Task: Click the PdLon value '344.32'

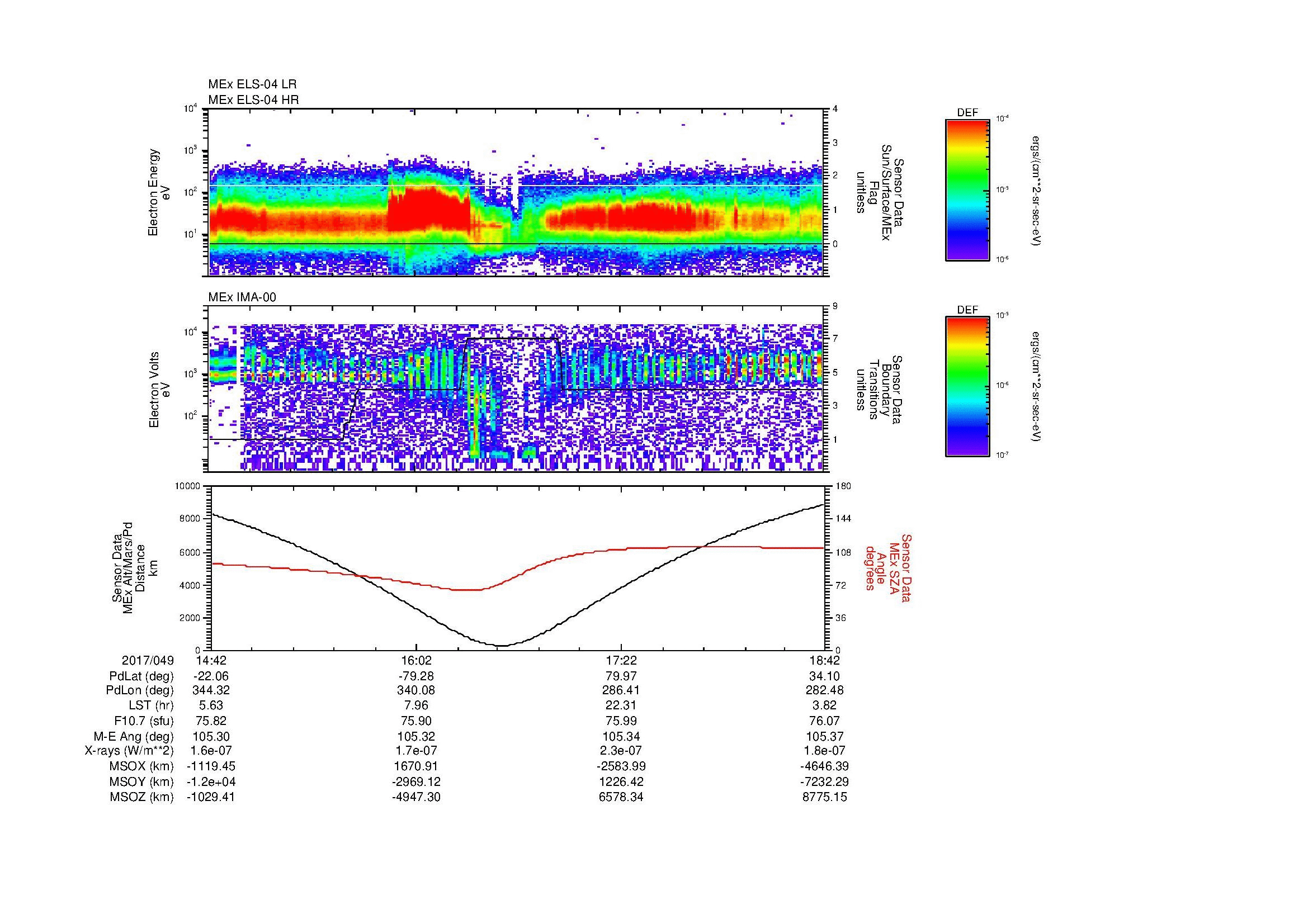Action: point(211,690)
